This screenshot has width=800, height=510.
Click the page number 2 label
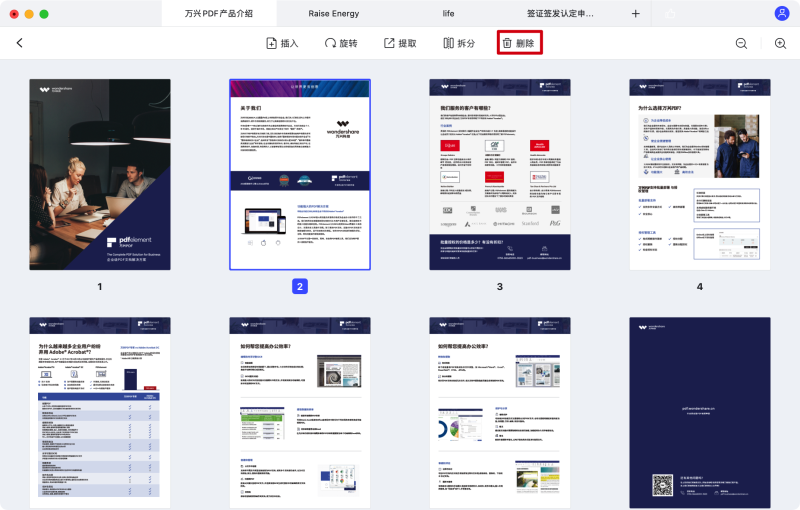click(x=300, y=286)
